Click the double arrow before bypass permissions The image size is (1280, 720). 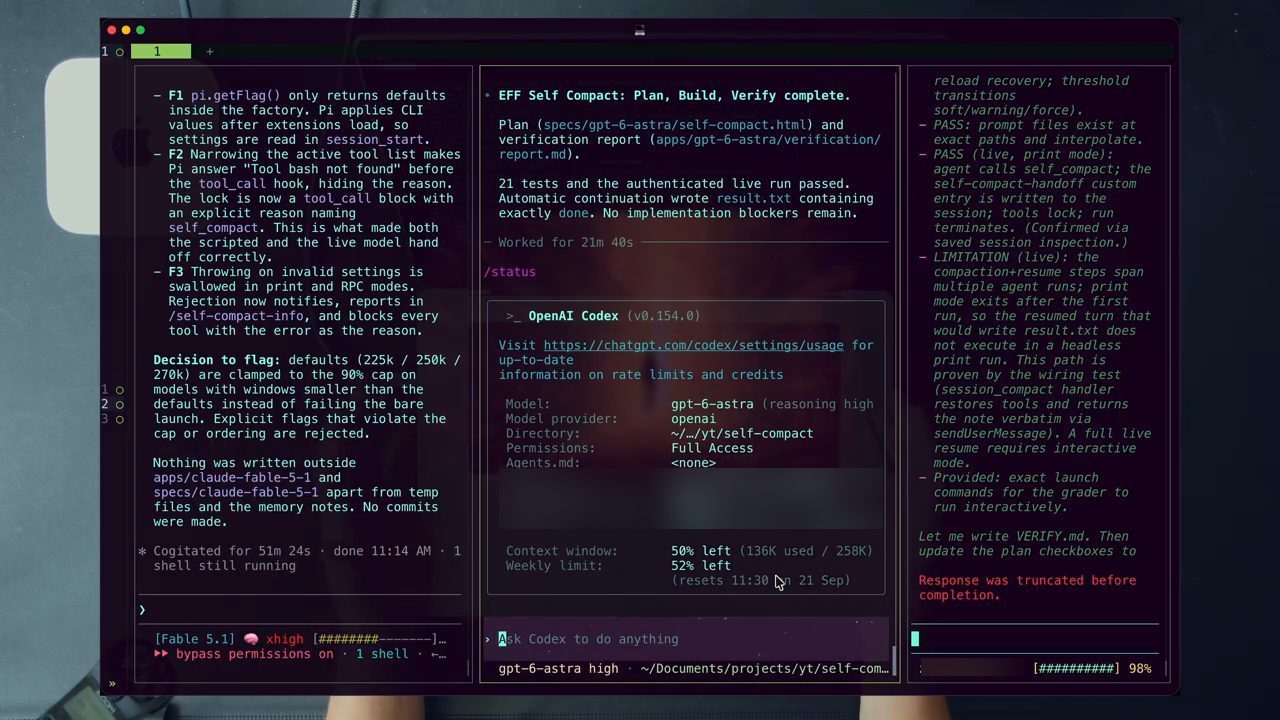tap(162, 654)
